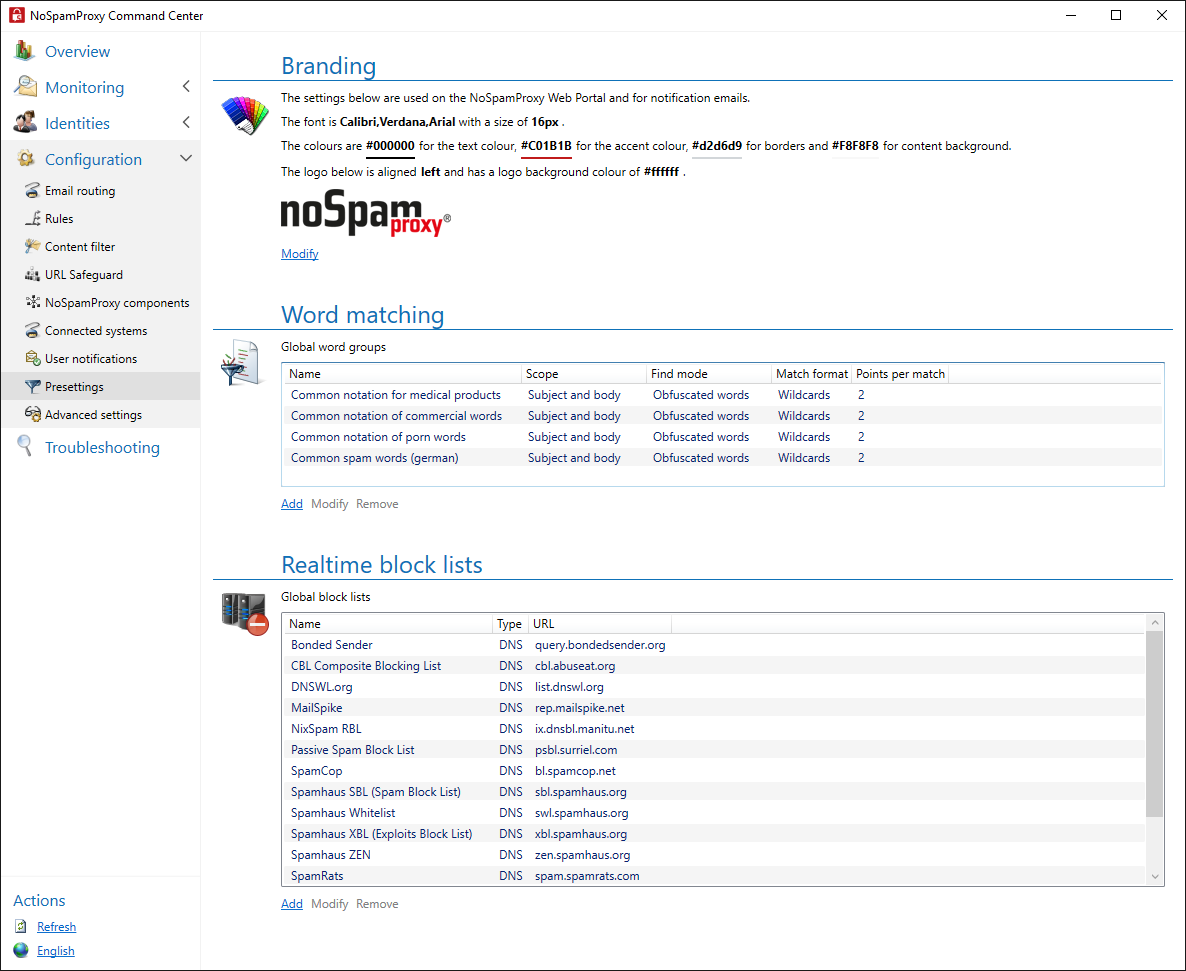The width and height of the screenshot is (1186, 971).
Task: Click the NoSpamProxy app icon in title bar
Action: tap(16, 15)
